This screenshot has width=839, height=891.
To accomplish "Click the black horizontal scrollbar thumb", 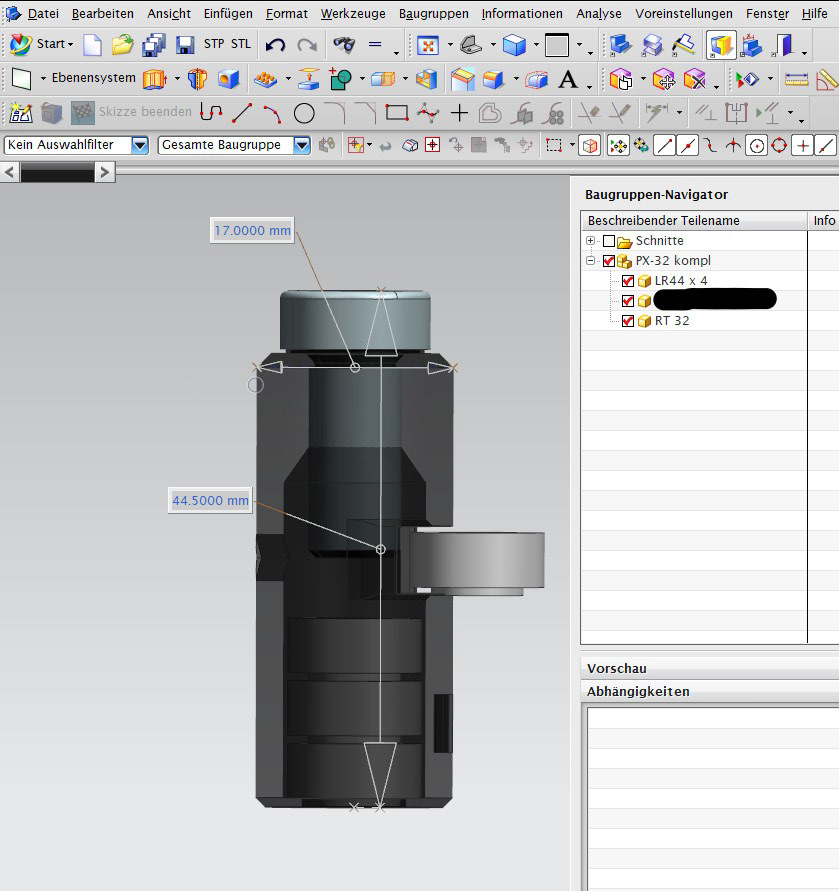I will (x=57, y=172).
